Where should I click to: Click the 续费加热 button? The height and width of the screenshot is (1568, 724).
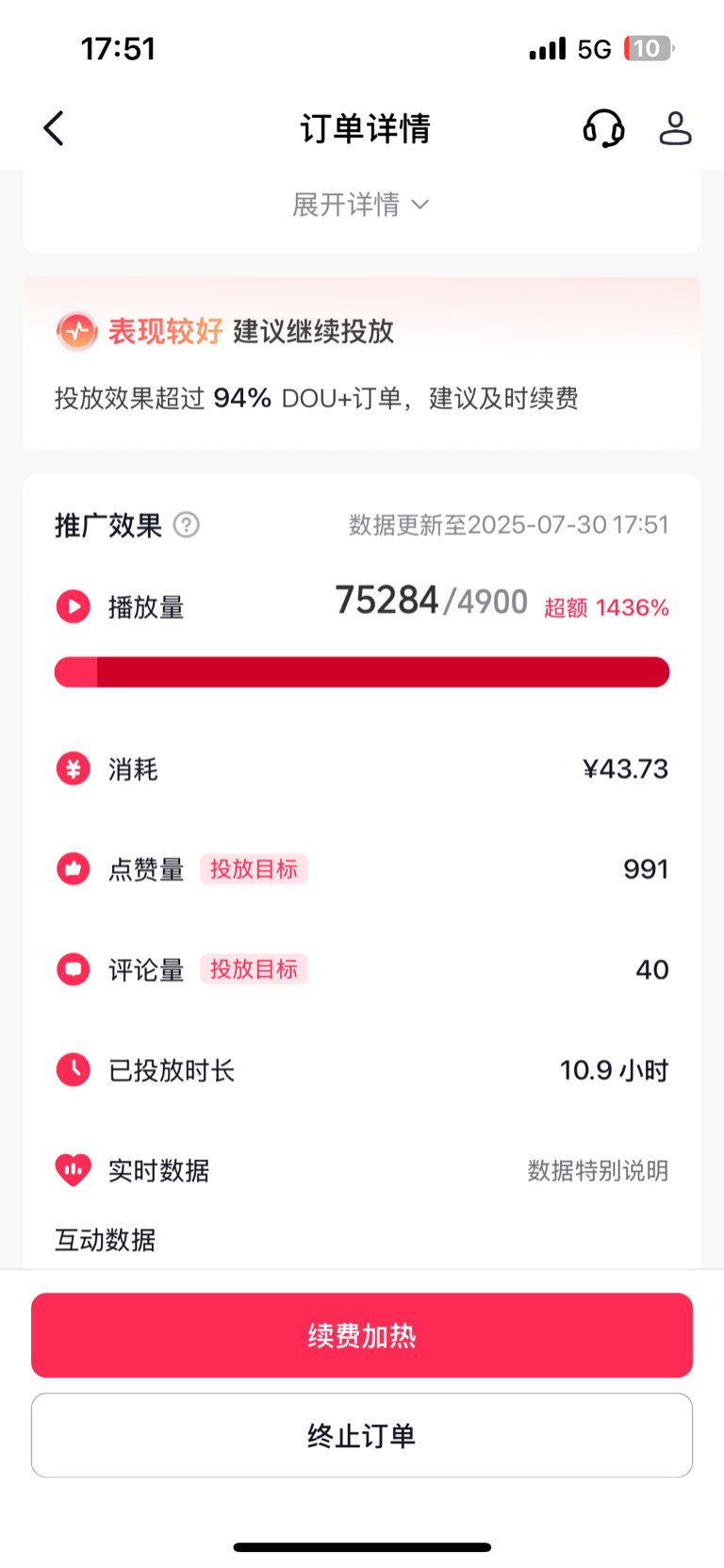[x=362, y=1335]
